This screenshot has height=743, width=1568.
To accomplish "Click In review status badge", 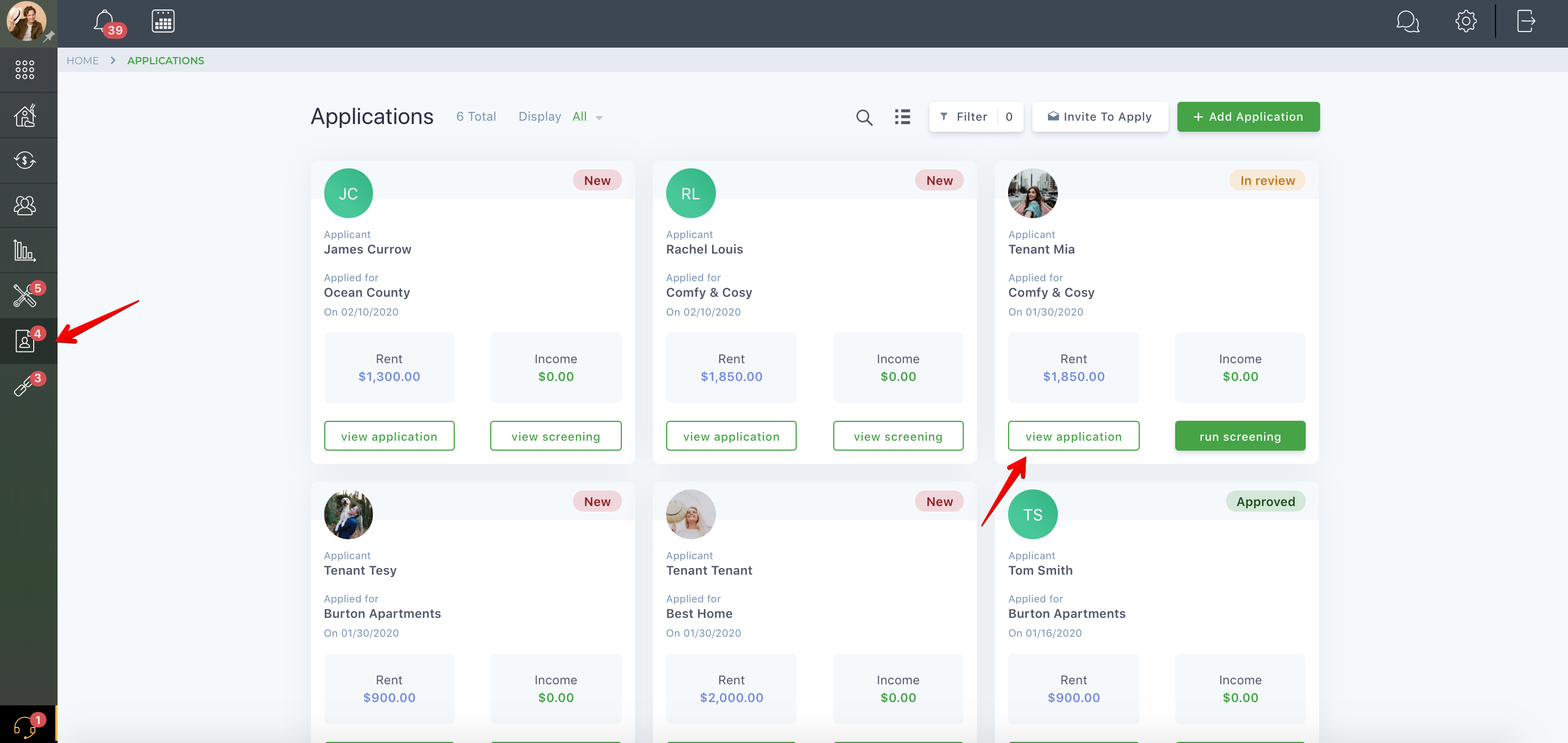I will pyautogui.click(x=1268, y=180).
